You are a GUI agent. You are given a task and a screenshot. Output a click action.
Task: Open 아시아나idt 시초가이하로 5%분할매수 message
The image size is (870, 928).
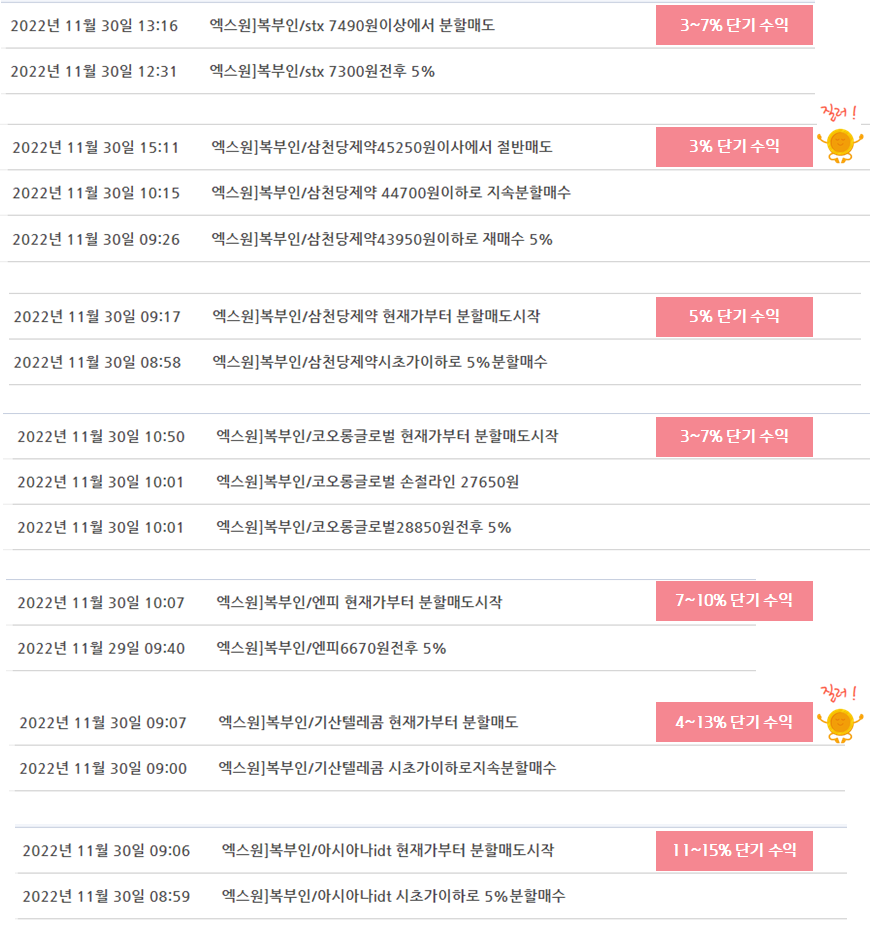click(x=394, y=896)
